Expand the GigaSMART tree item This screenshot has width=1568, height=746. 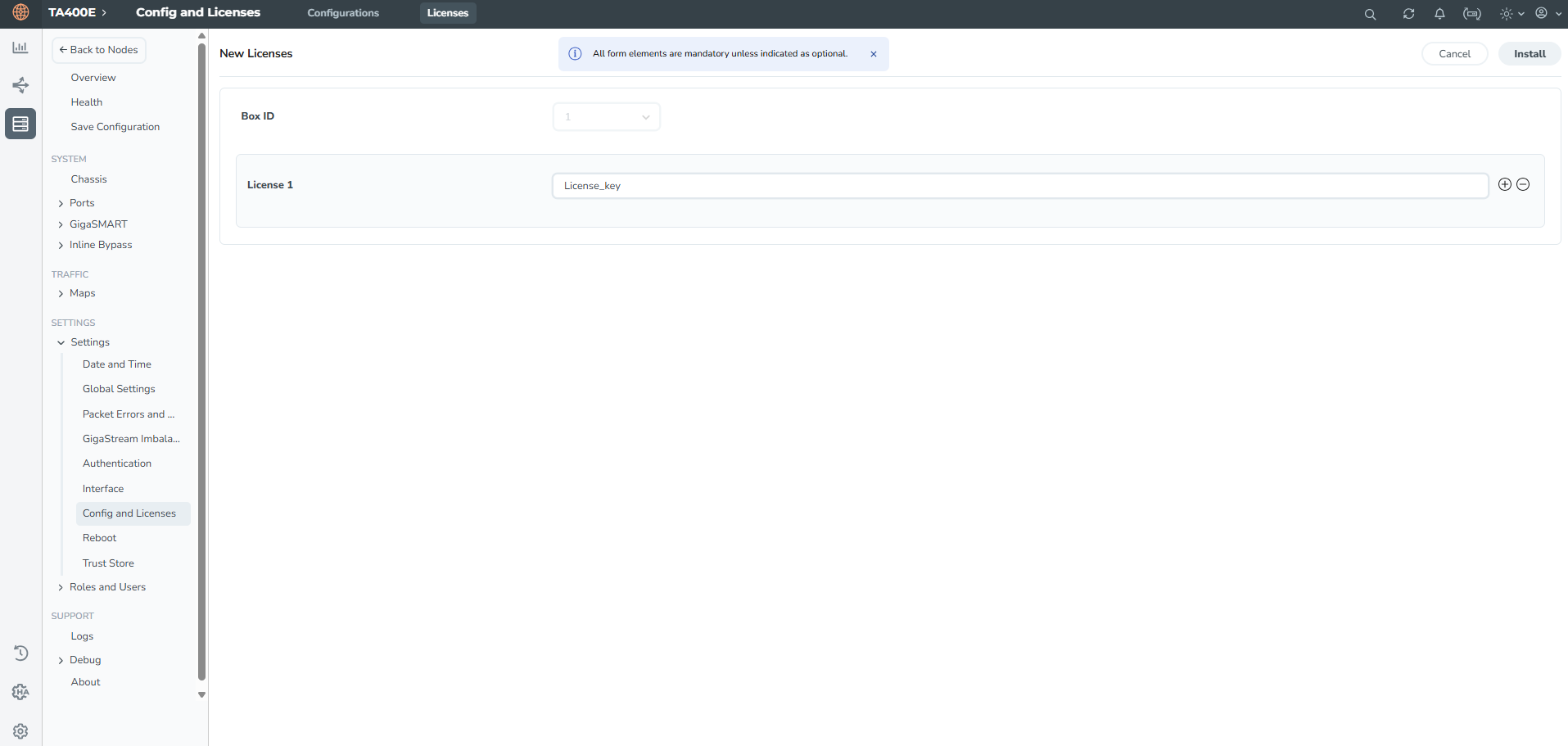tap(61, 224)
